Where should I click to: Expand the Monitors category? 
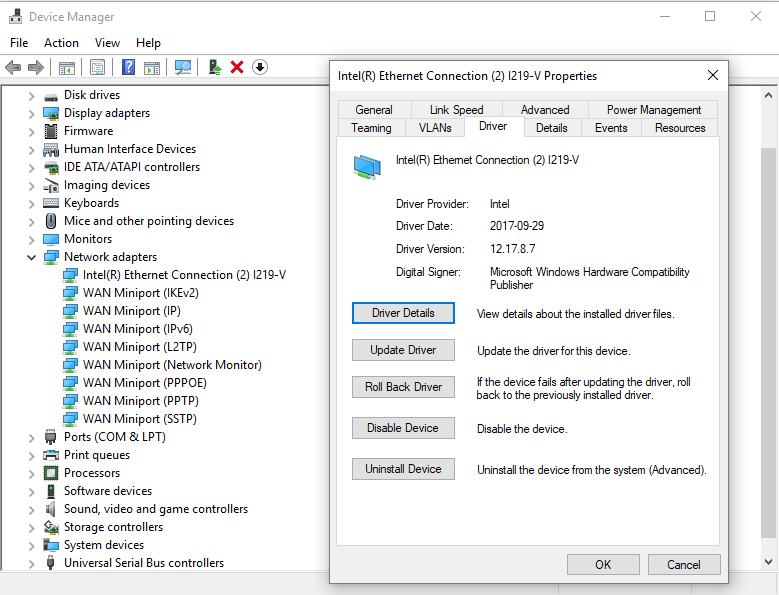point(31,239)
